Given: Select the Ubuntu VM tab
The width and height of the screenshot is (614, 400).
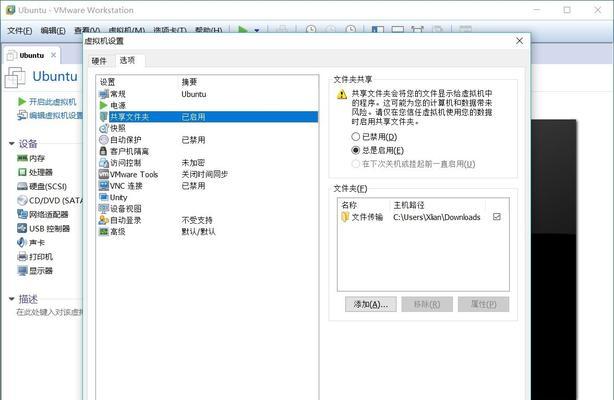Looking at the screenshot, I should pos(32,55).
